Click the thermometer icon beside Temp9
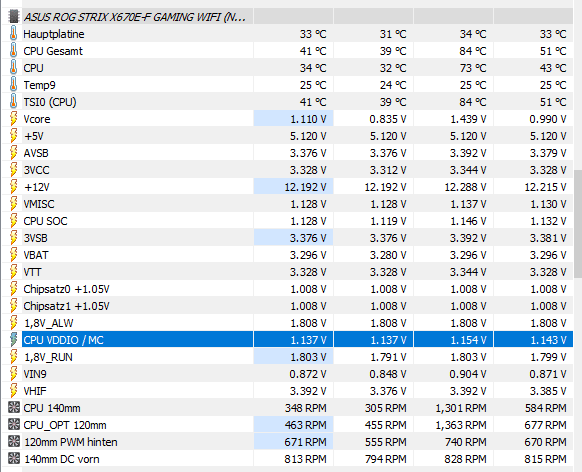Viewport: 582px width, 472px height. pyautogui.click(x=13, y=85)
